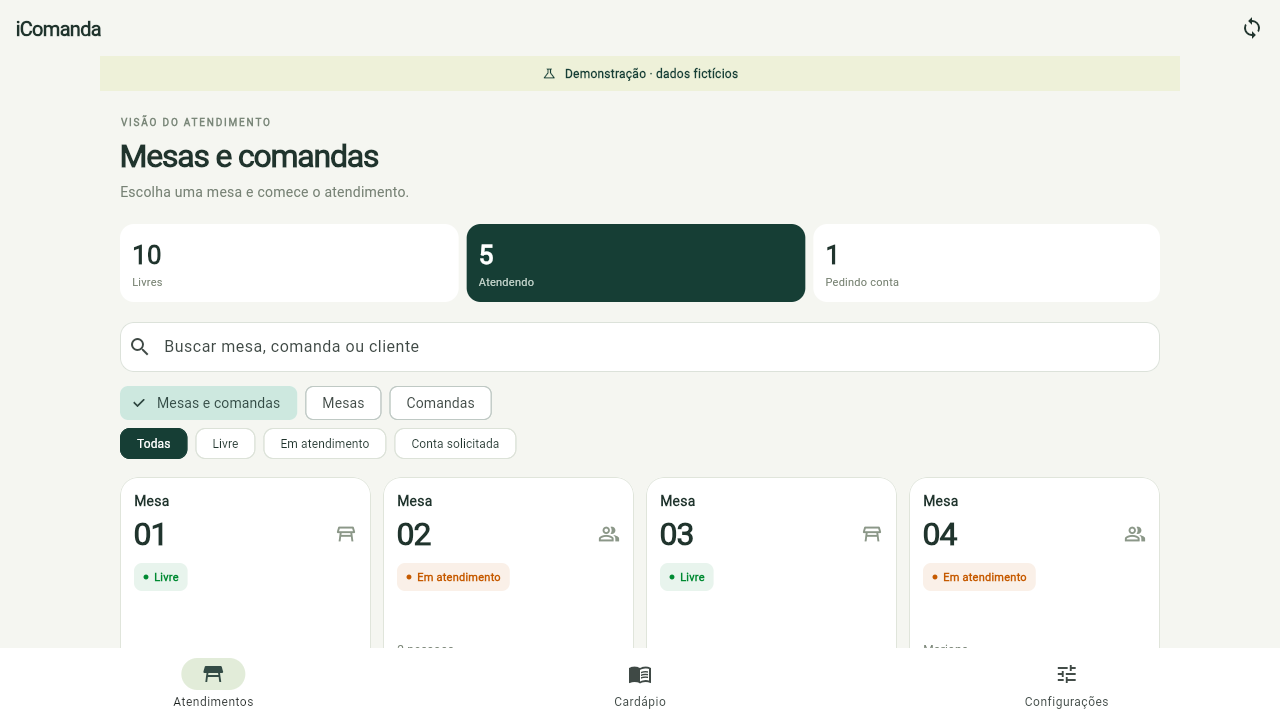The width and height of the screenshot is (1280, 720).
Task: Open the Cardápio navigation tab
Action: 640,684
